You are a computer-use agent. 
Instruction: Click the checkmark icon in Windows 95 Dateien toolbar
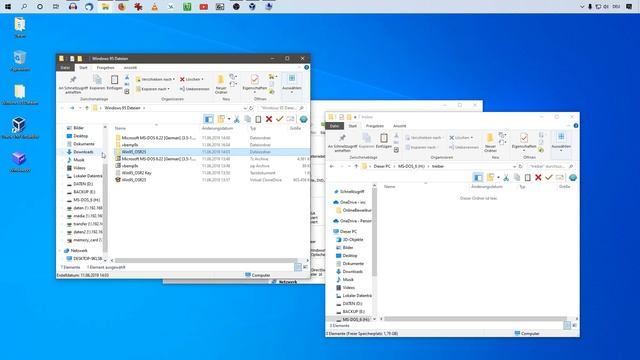pos(280,119)
